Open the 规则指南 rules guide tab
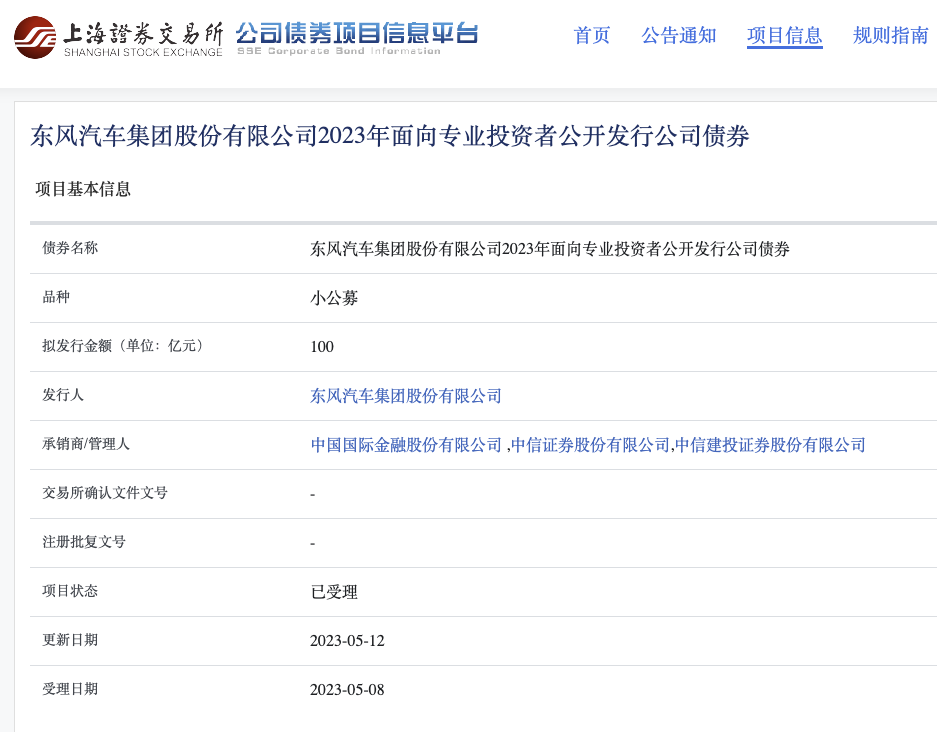Viewport: 937px width, 732px height. 890,35
